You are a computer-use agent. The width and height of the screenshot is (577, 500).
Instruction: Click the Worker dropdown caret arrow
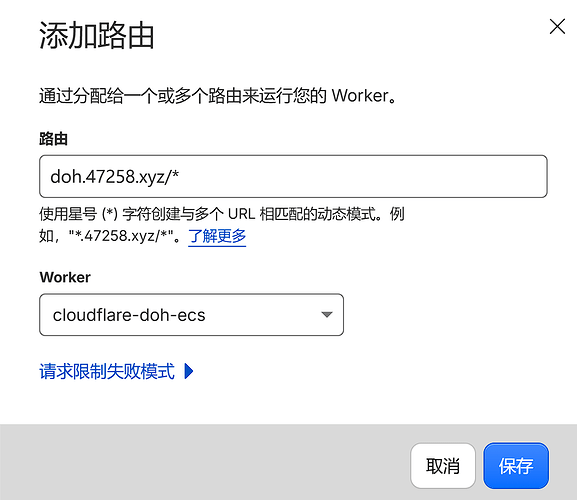(327, 315)
